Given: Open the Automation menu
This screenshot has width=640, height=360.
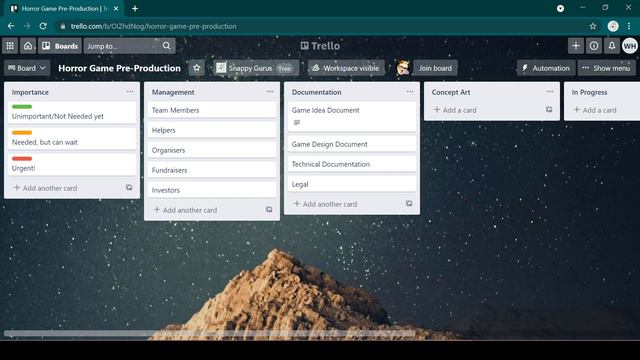Looking at the screenshot, I should point(546,68).
